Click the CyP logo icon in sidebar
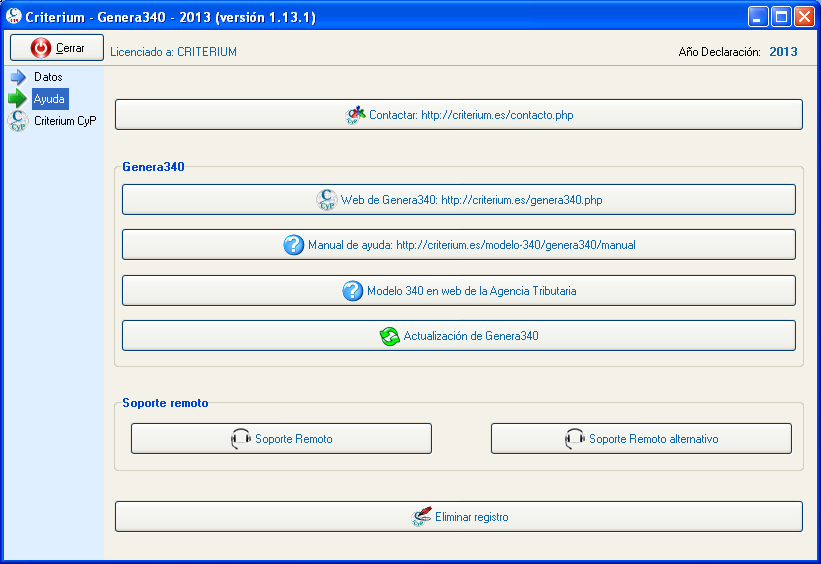This screenshot has width=821, height=564. [18, 120]
